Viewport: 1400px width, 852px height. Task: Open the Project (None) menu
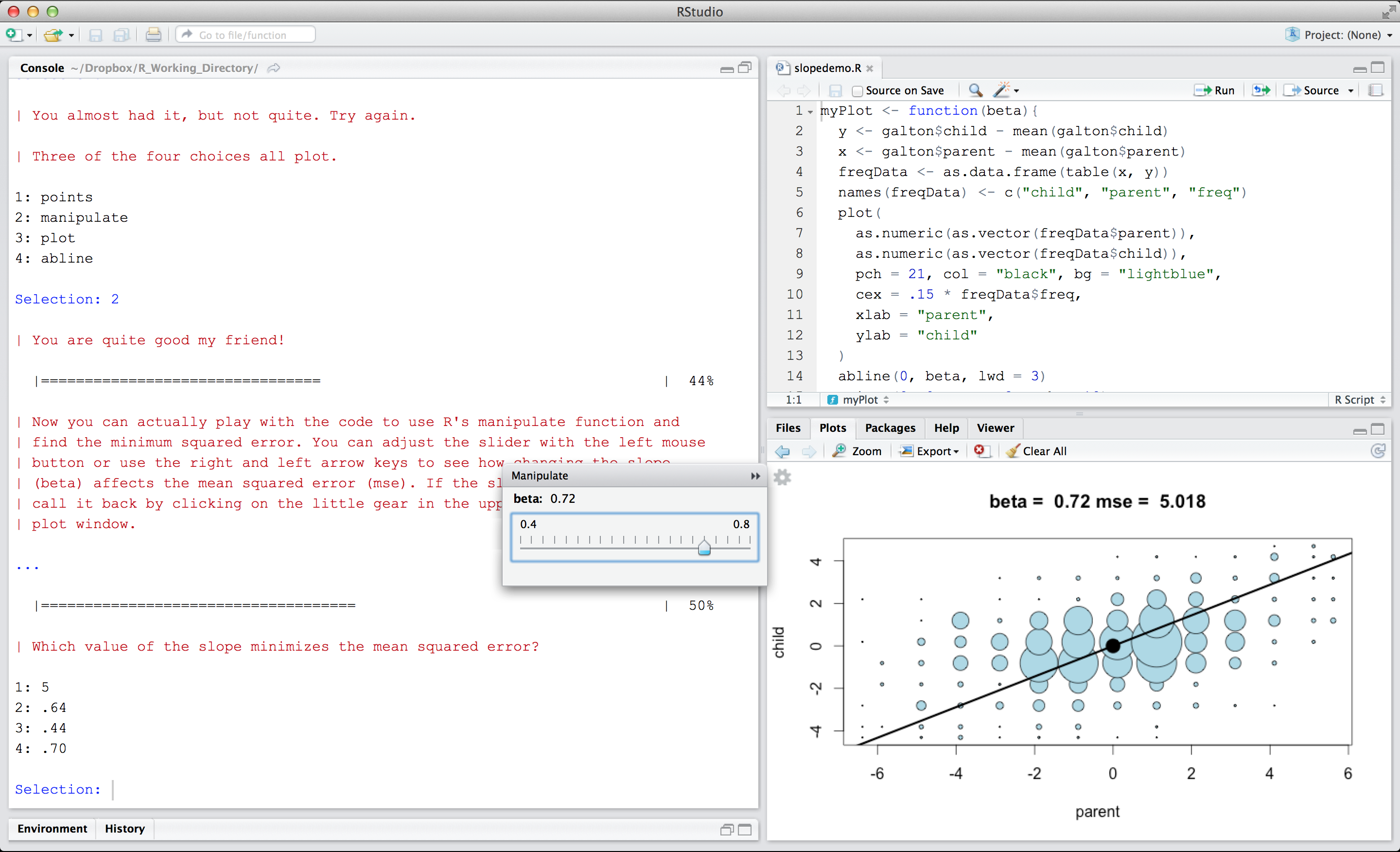pyautogui.click(x=1338, y=35)
